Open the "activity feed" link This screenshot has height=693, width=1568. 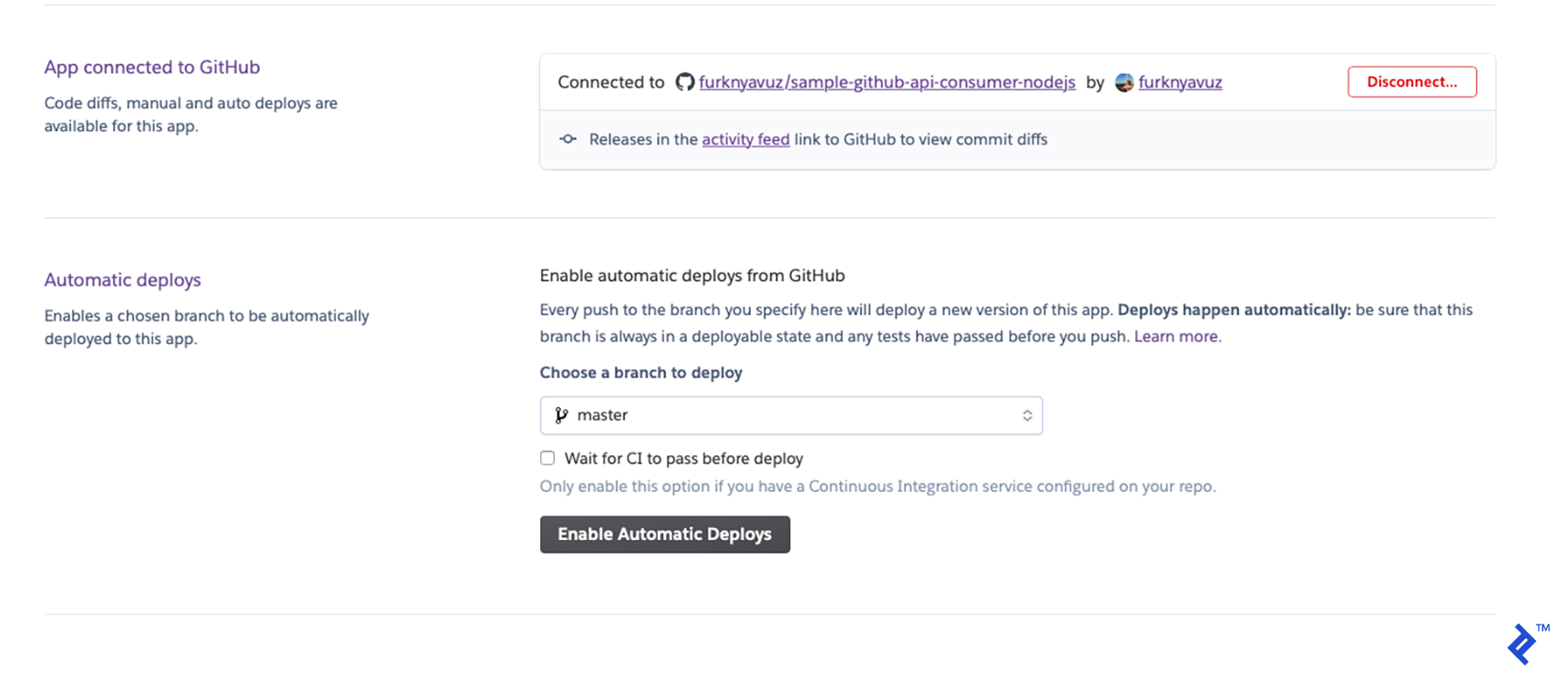pyautogui.click(x=745, y=138)
